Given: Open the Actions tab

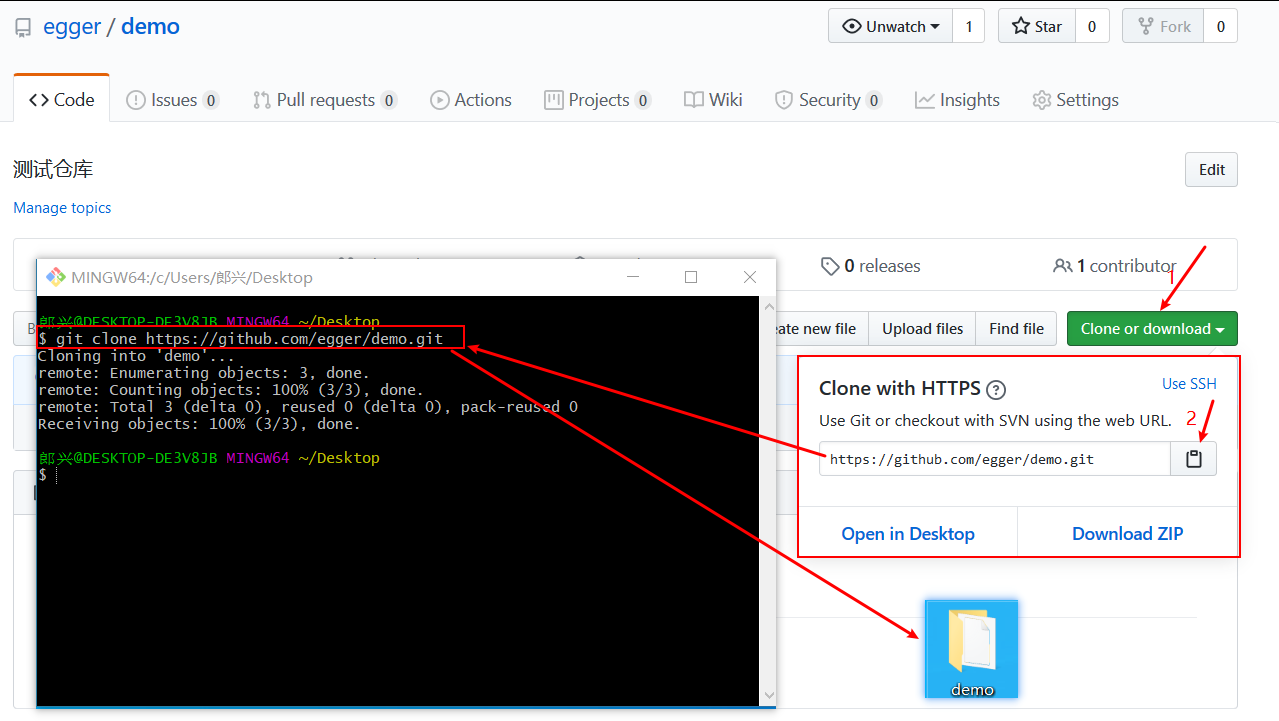Looking at the screenshot, I should coord(471,100).
